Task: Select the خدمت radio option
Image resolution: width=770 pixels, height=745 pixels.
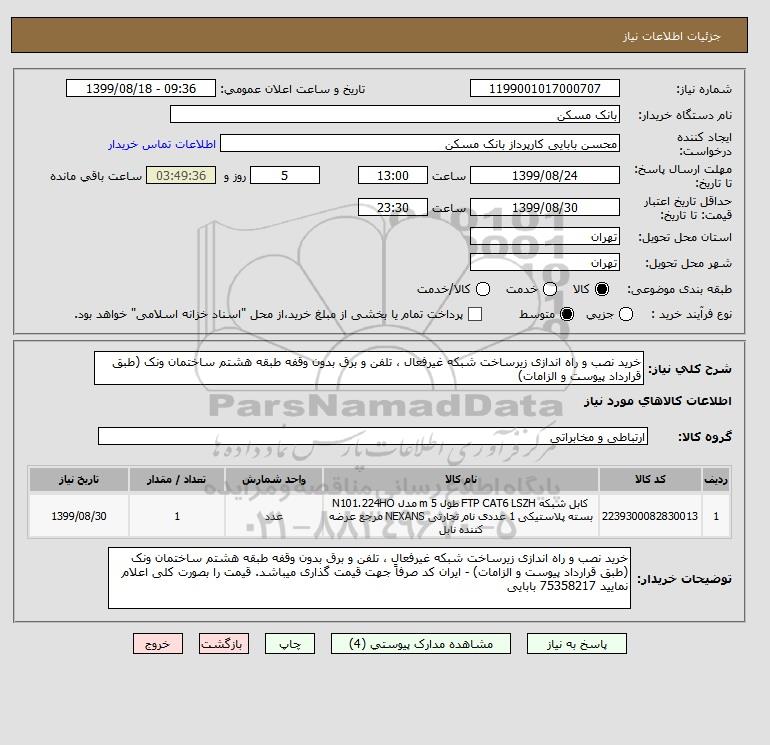Action: click(x=550, y=289)
